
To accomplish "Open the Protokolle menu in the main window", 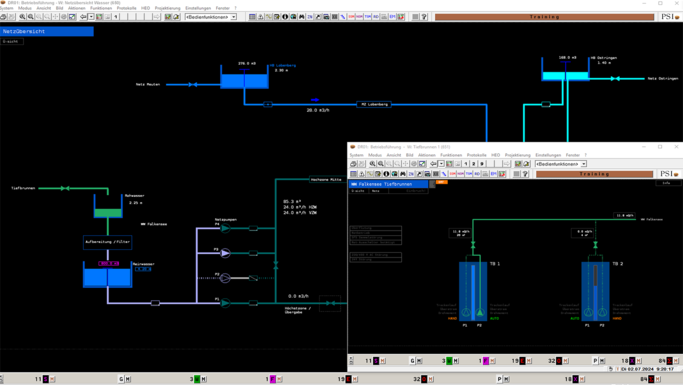I will tap(126, 8).
